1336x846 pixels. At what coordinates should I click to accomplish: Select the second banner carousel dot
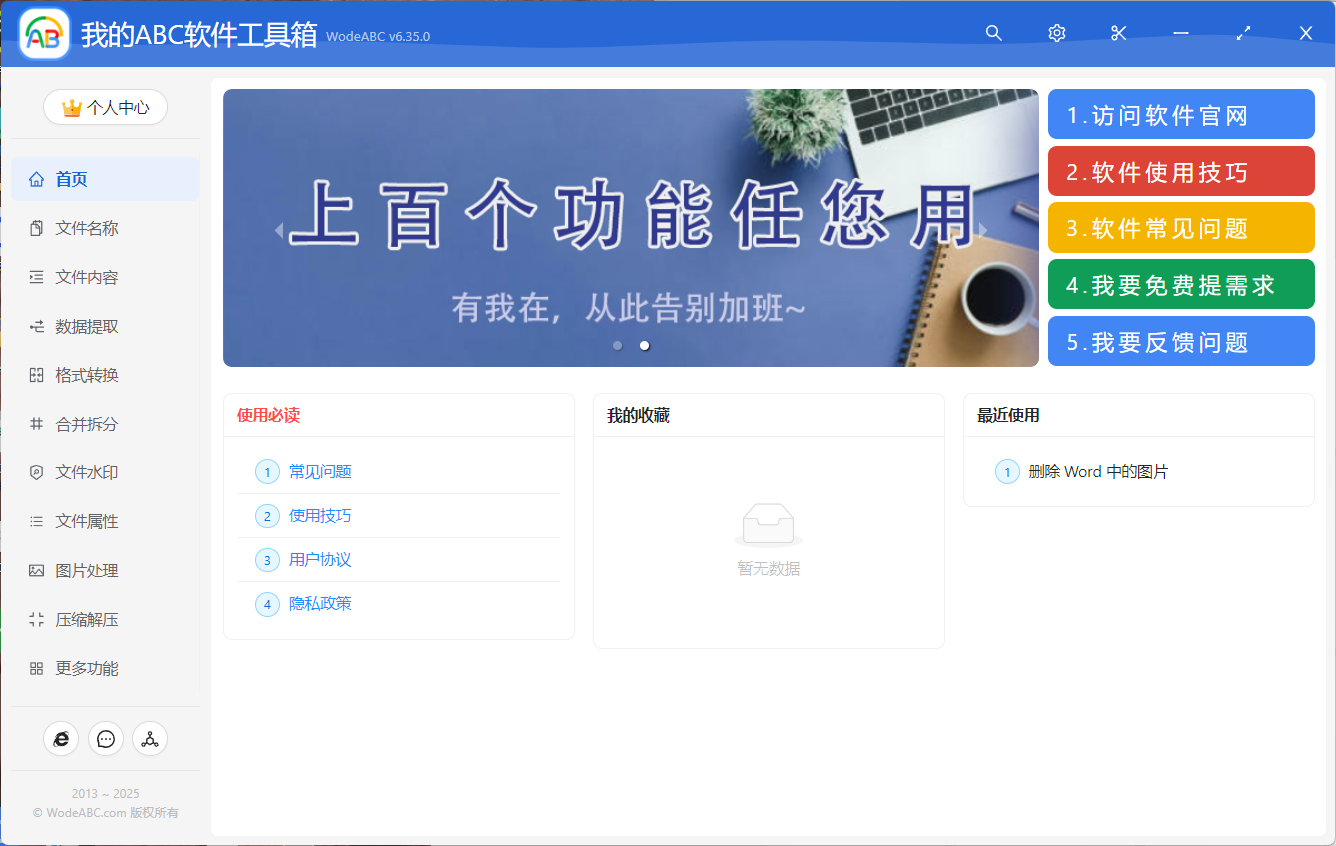[x=645, y=346]
